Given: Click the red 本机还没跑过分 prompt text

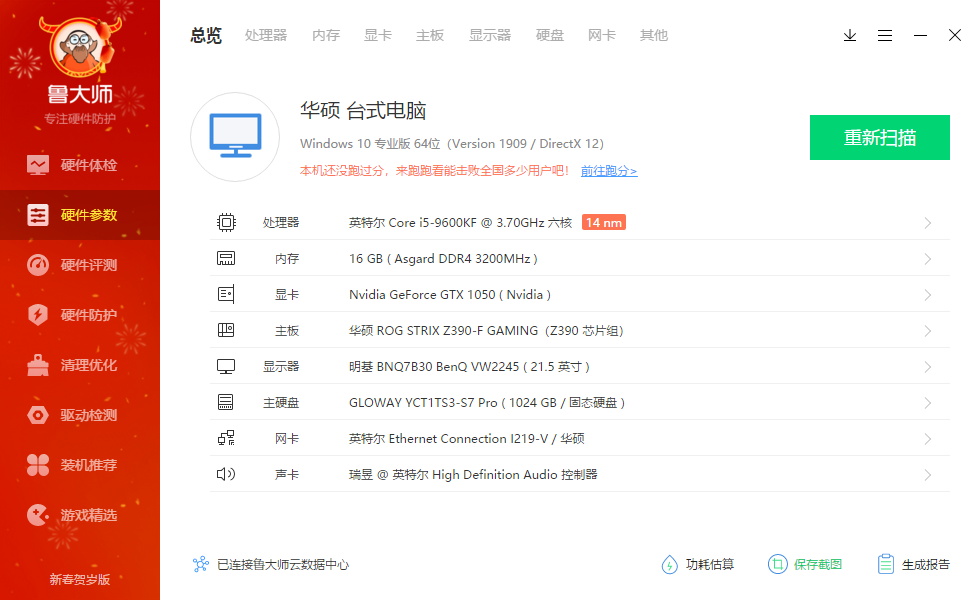Looking at the screenshot, I should point(434,171).
